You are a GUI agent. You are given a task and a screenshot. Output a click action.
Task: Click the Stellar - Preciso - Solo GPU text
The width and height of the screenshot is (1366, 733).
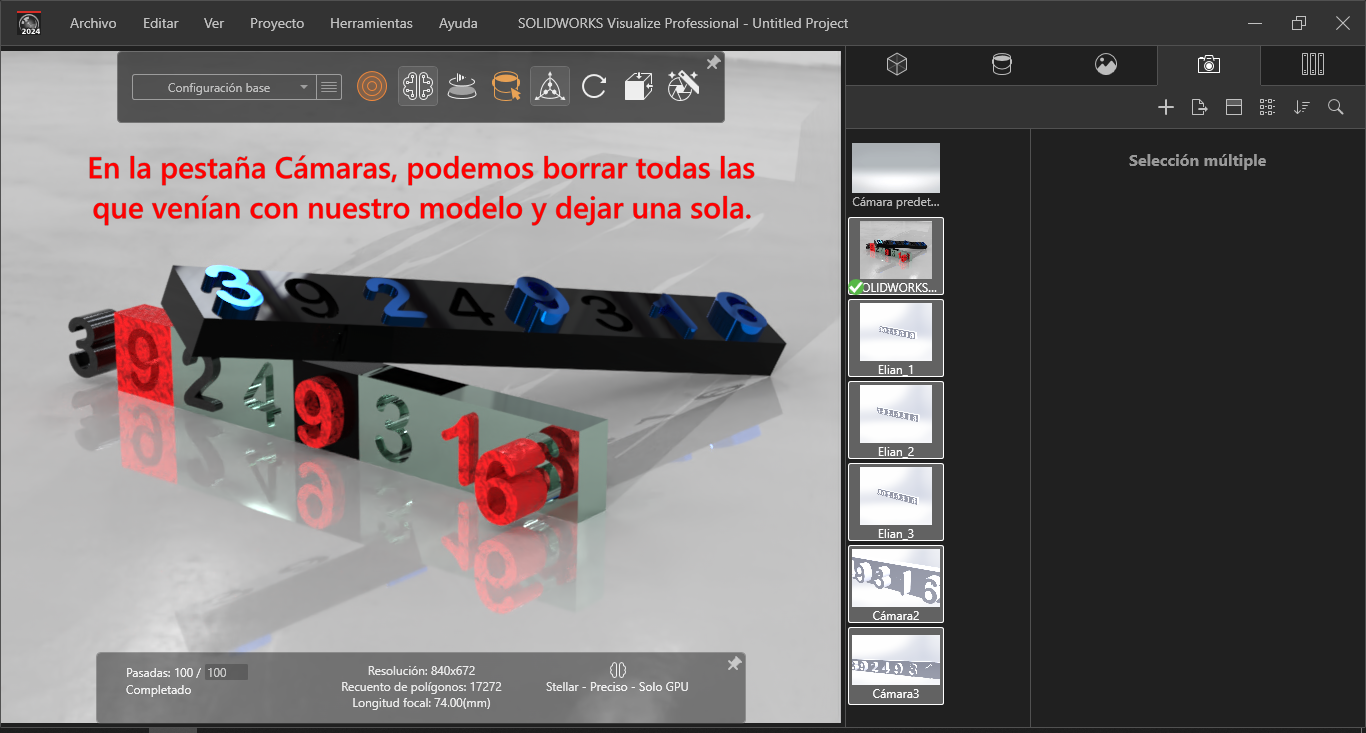(x=617, y=687)
